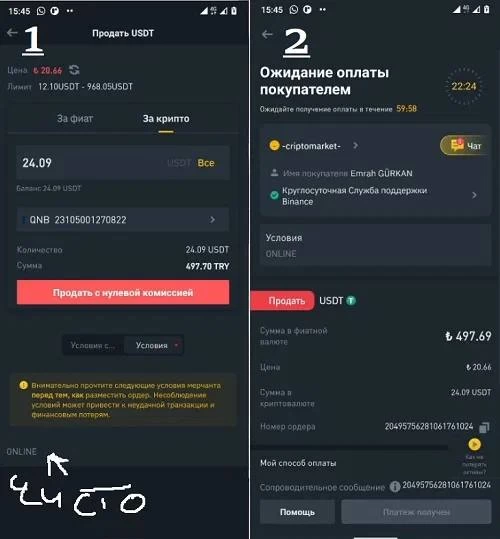Tap the yellow video tutorial play icon
This screenshot has width=500, height=539.
[474, 444]
